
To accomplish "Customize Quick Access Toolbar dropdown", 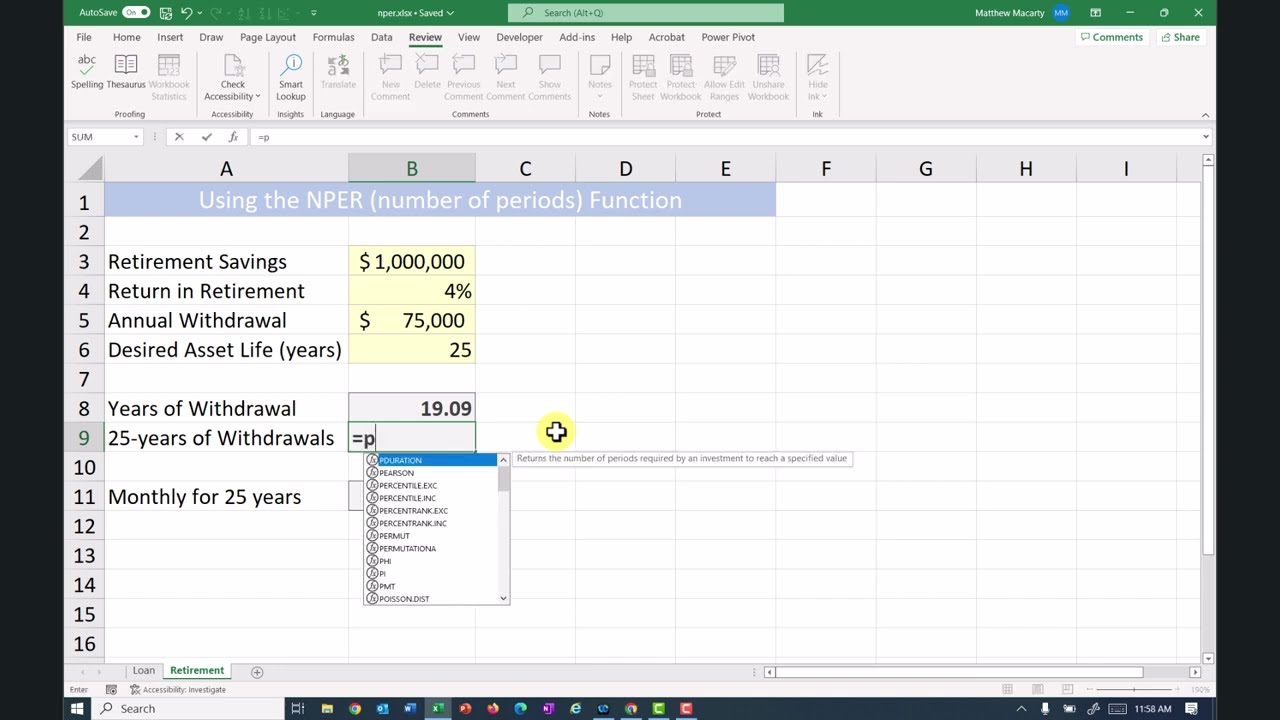I will click(314, 13).
